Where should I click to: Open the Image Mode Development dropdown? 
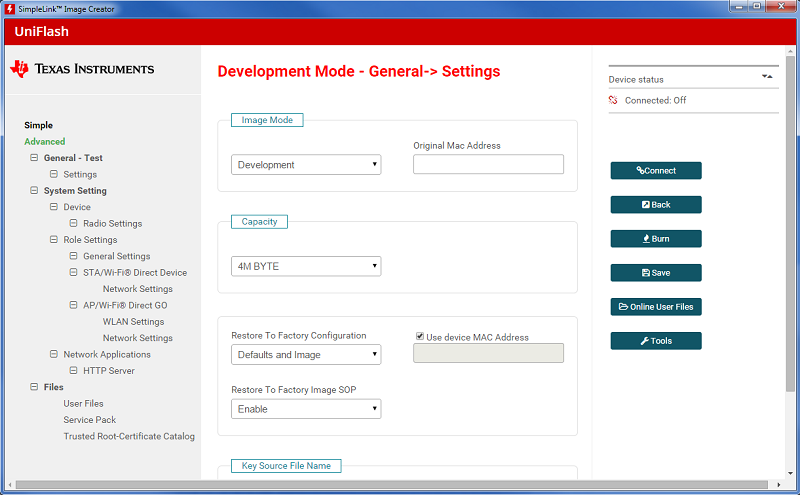pyautogui.click(x=306, y=165)
